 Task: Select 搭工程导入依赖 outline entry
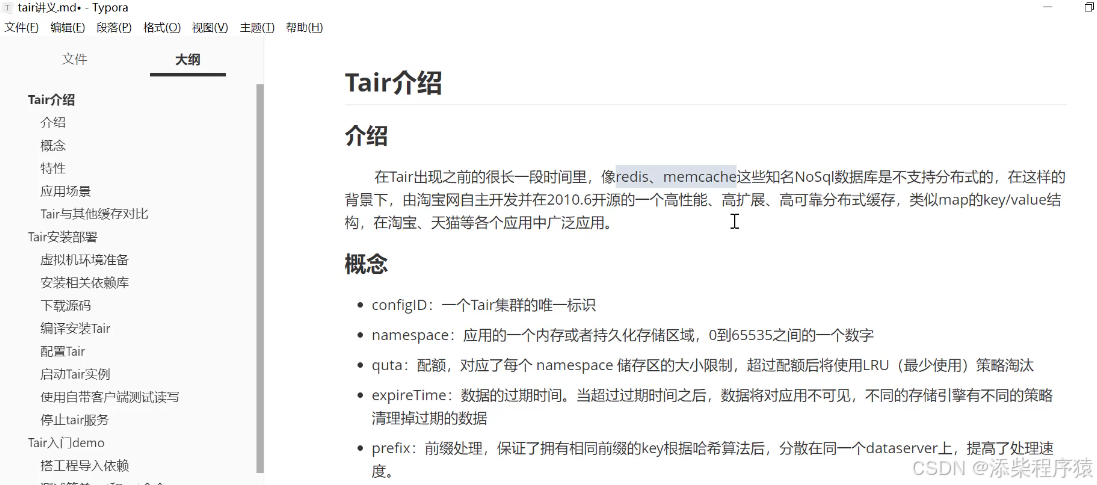coord(85,465)
